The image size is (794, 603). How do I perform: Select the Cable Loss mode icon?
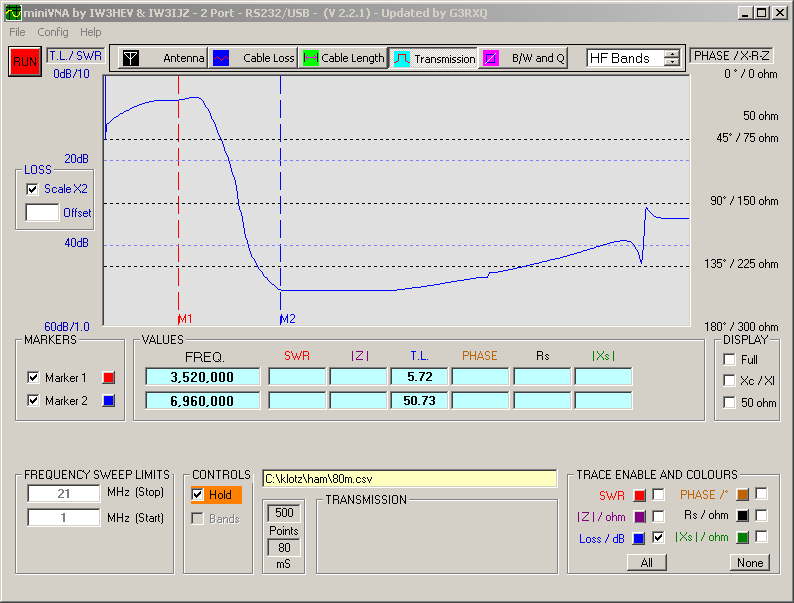[221, 58]
